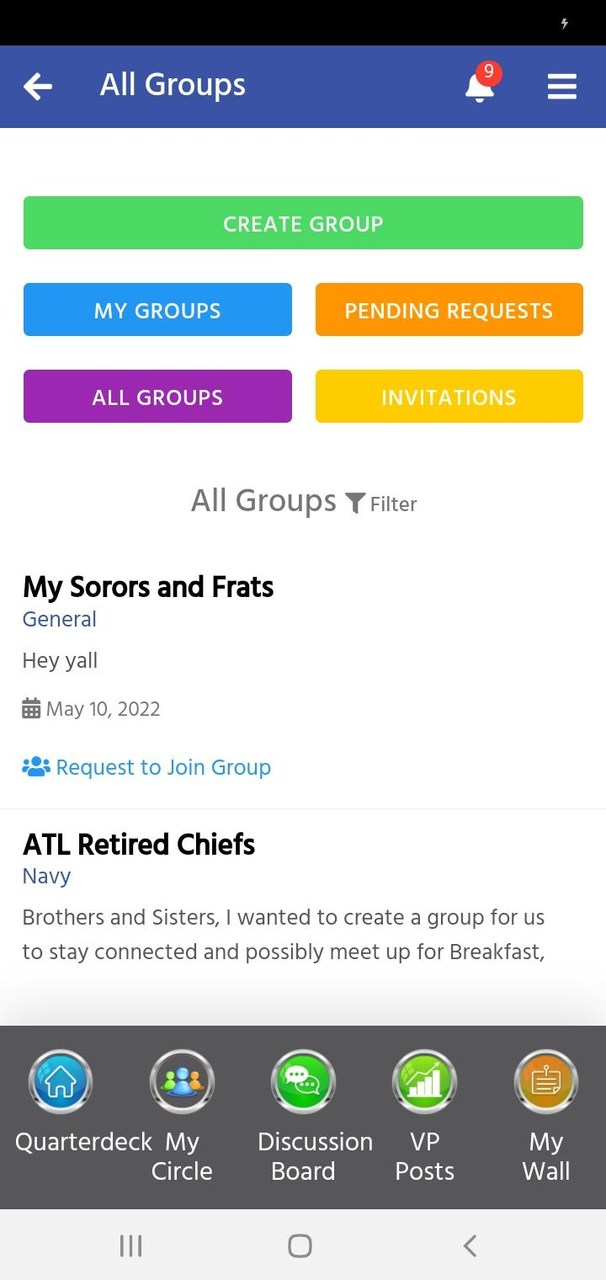Viewport: 606px width, 1280px height.
Task: Tap Create Group
Action: pyautogui.click(x=303, y=223)
